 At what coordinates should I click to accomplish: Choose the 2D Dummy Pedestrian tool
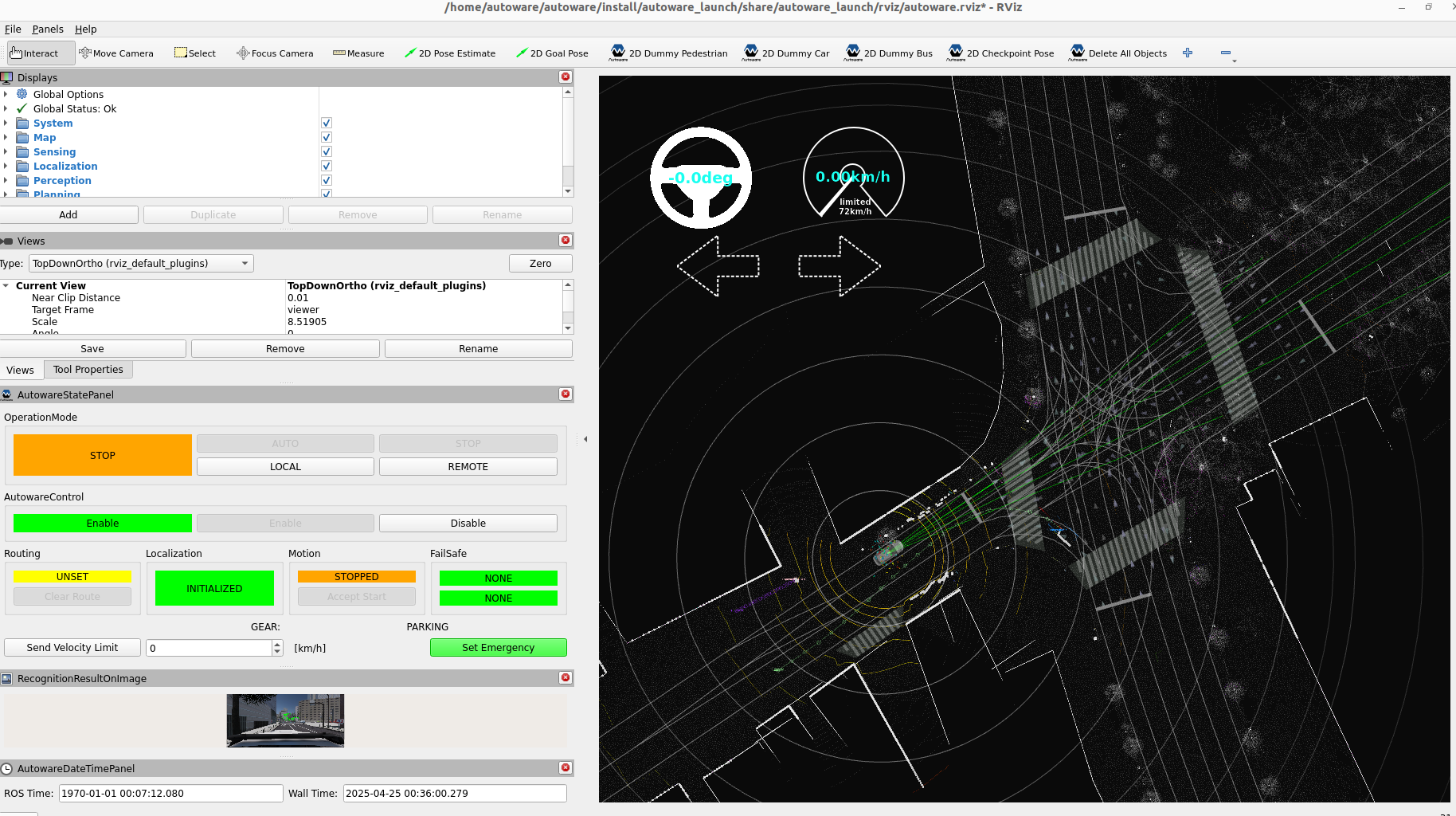[669, 53]
